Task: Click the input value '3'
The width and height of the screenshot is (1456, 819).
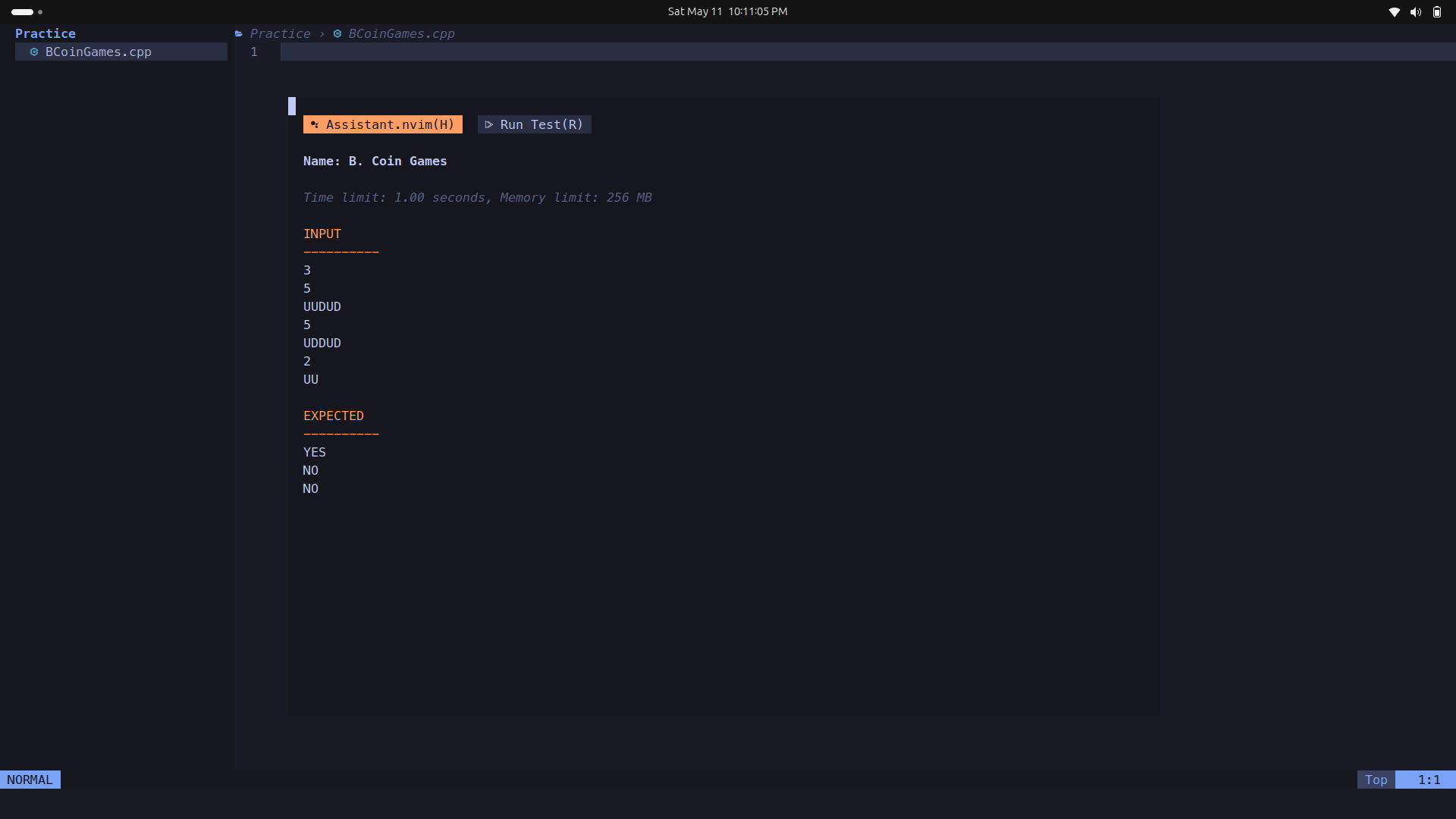Action: [307, 270]
